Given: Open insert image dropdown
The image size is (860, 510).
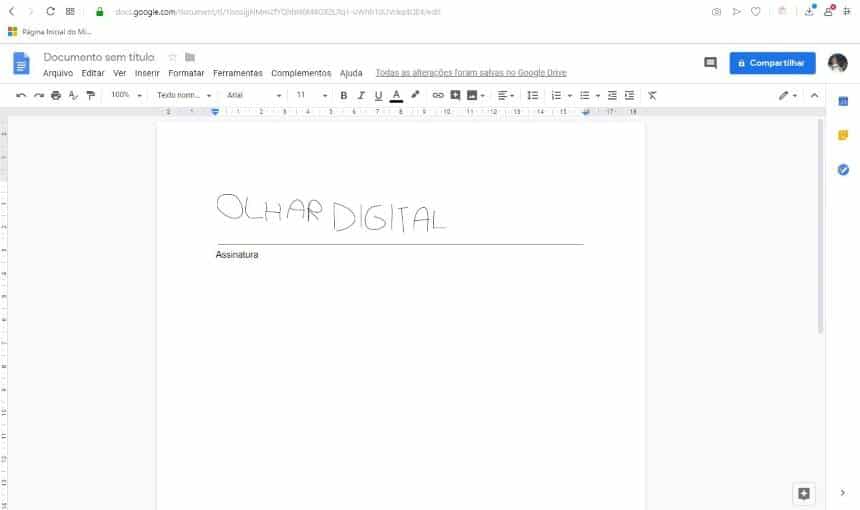Looking at the screenshot, I should point(476,95).
